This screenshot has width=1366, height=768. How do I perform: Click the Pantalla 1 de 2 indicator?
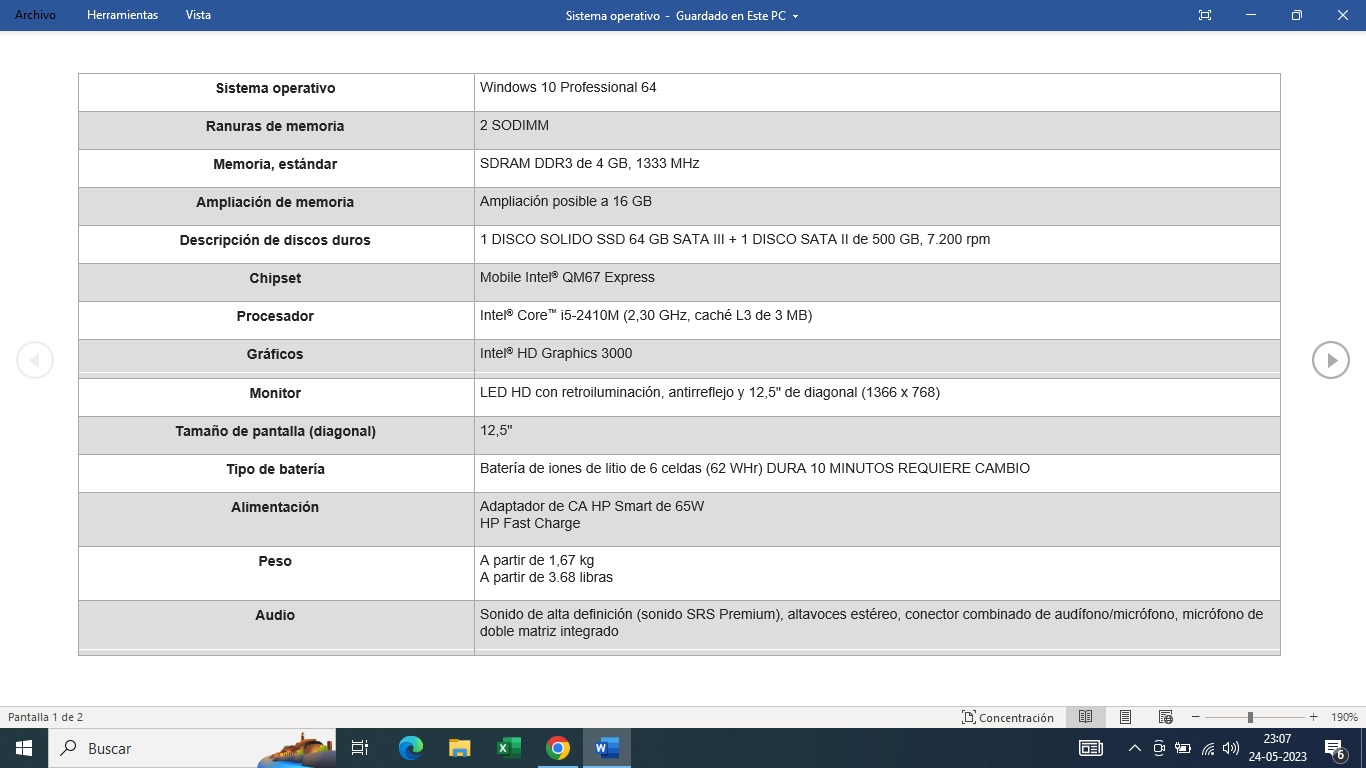(46, 717)
